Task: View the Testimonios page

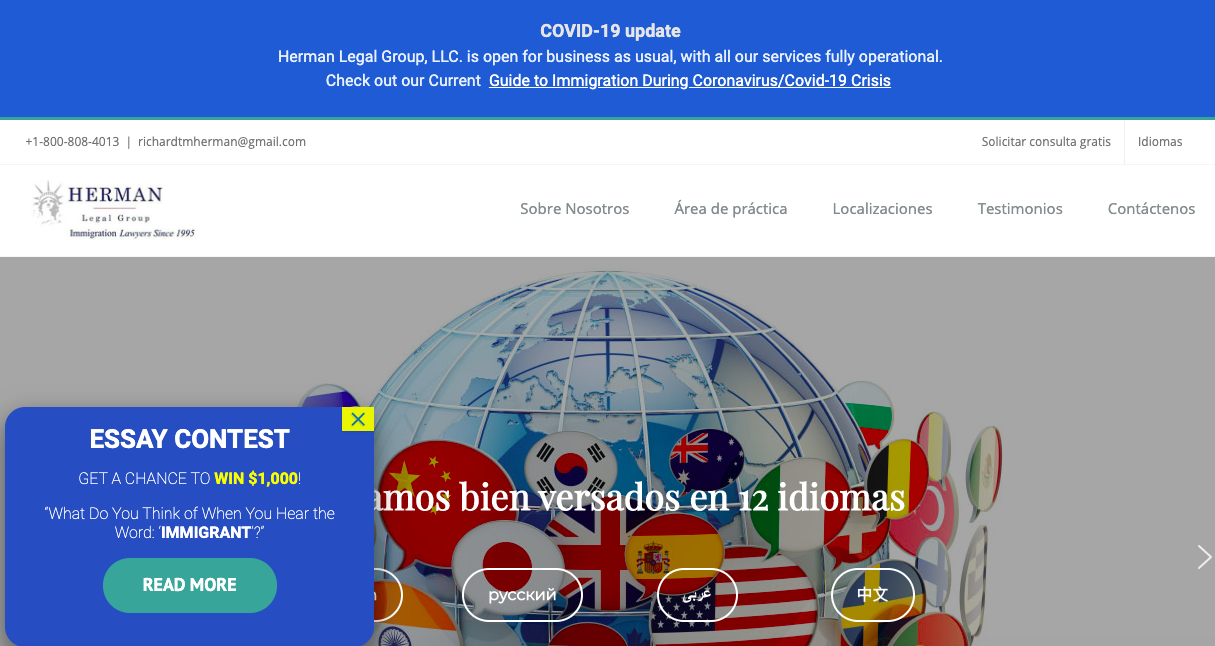Action: click(1020, 209)
